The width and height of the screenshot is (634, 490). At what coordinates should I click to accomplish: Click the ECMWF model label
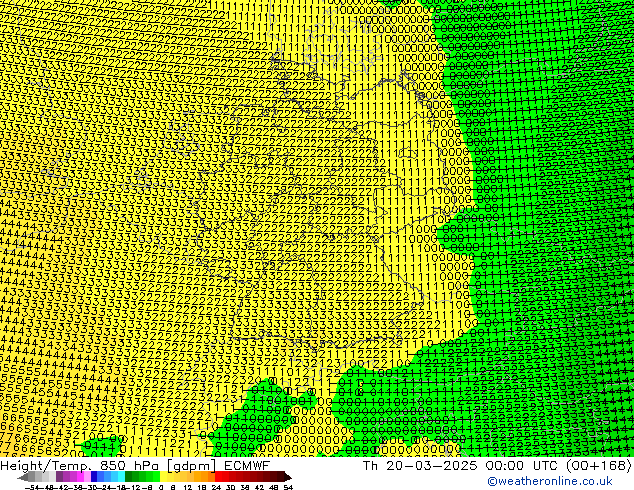[x=246, y=465]
